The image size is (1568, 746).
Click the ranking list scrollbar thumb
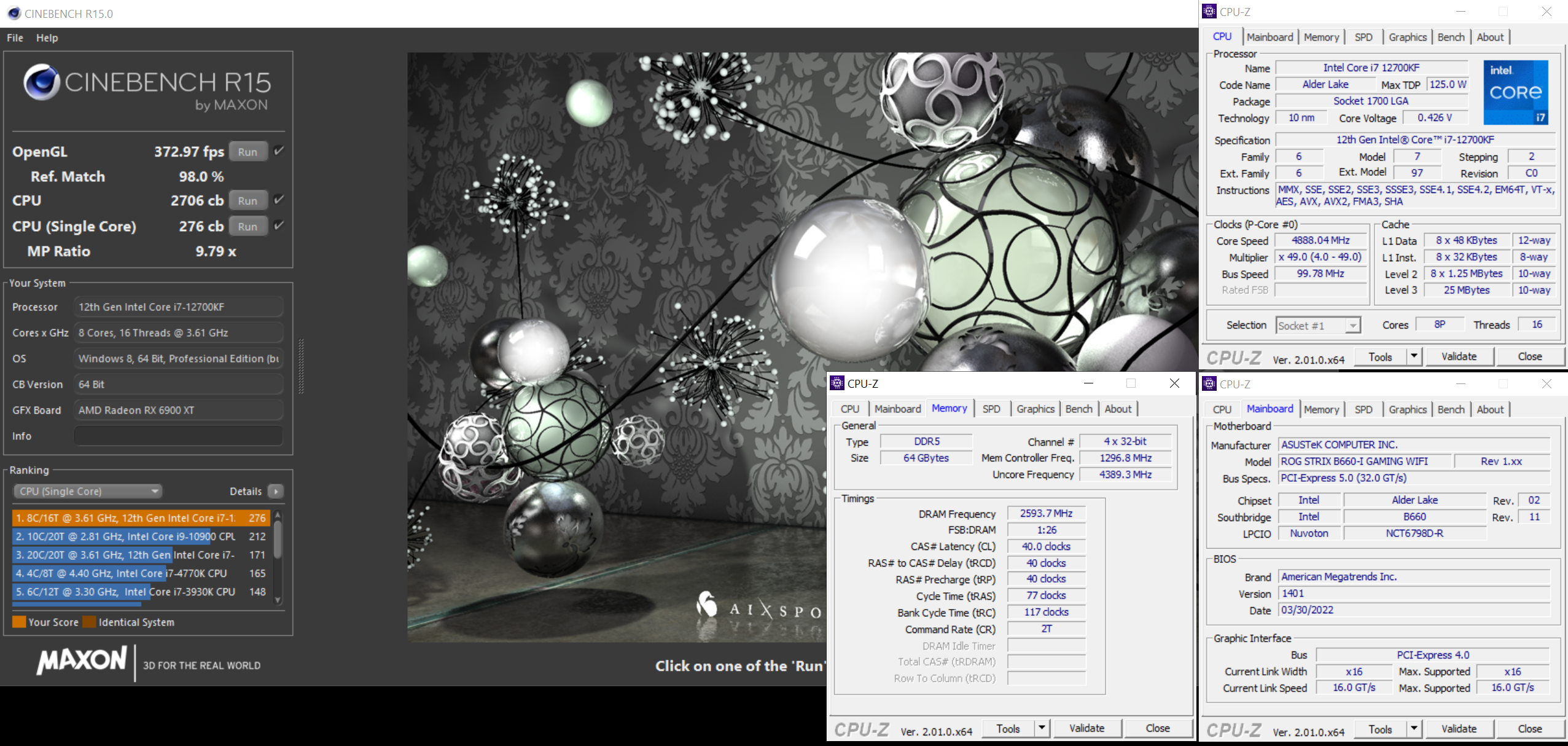click(x=278, y=540)
